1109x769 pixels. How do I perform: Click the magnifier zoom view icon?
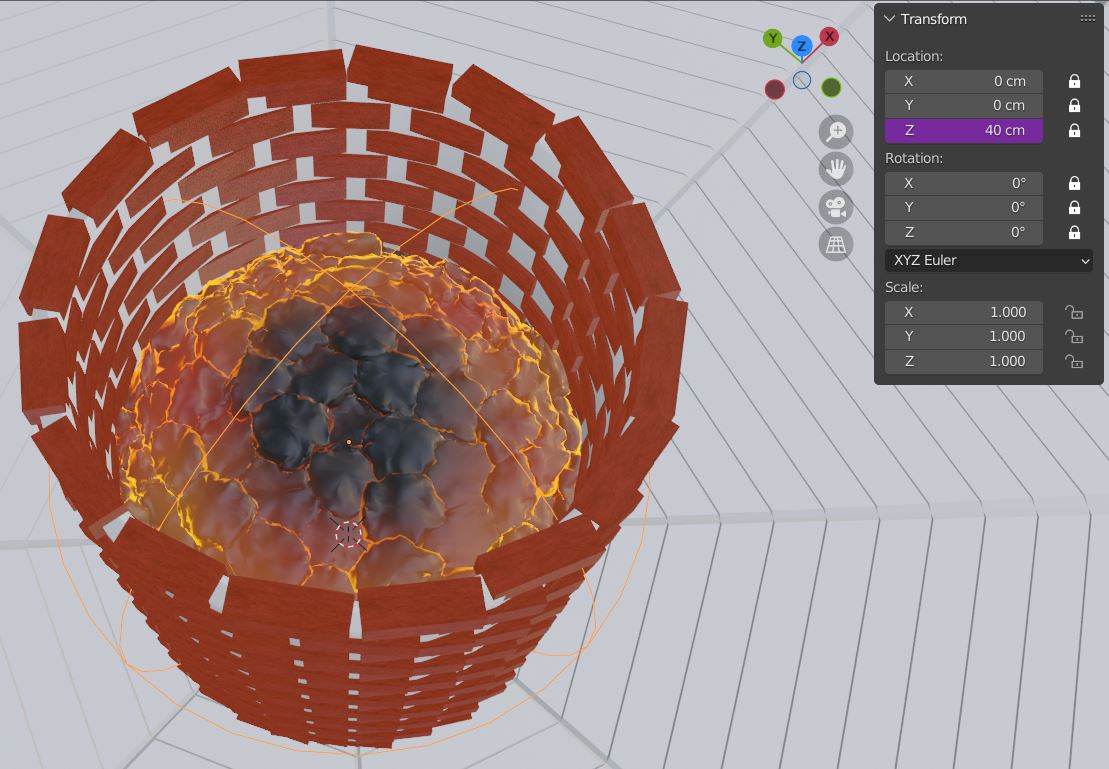click(836, 132)
